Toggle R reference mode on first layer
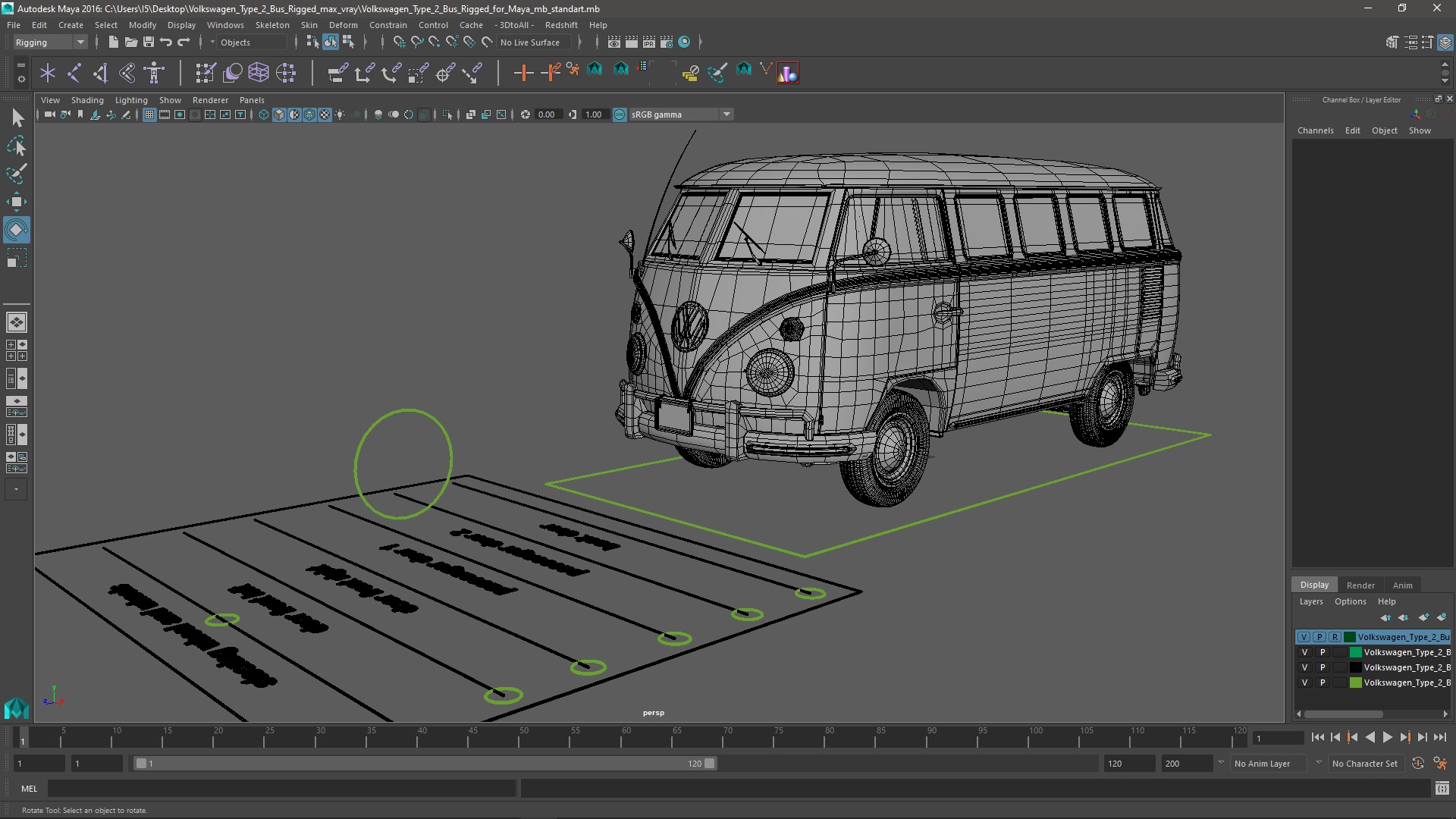 1335,637
